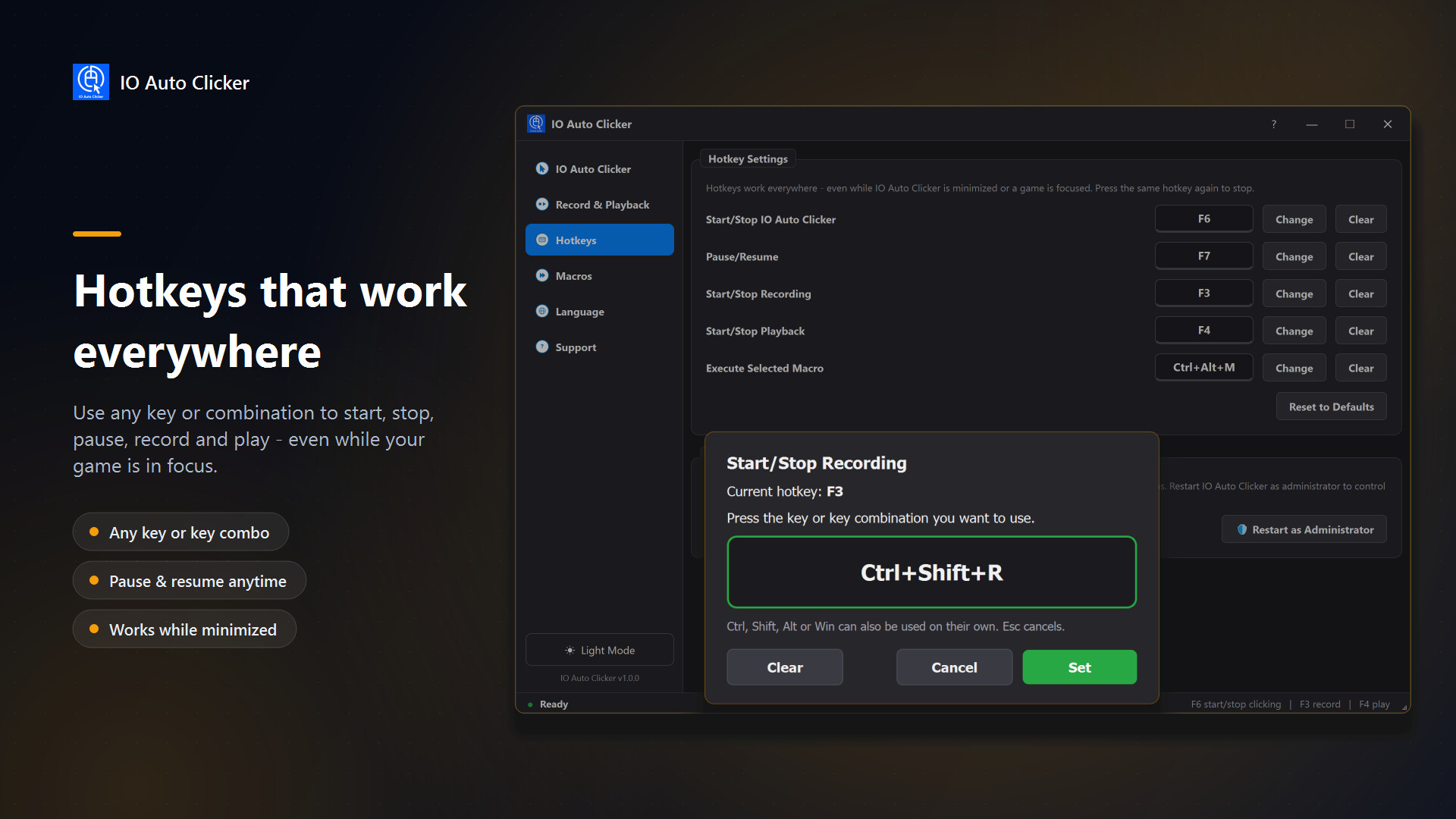Clear the Start/Stop Playback hotkey

[x=1361, y=331]
